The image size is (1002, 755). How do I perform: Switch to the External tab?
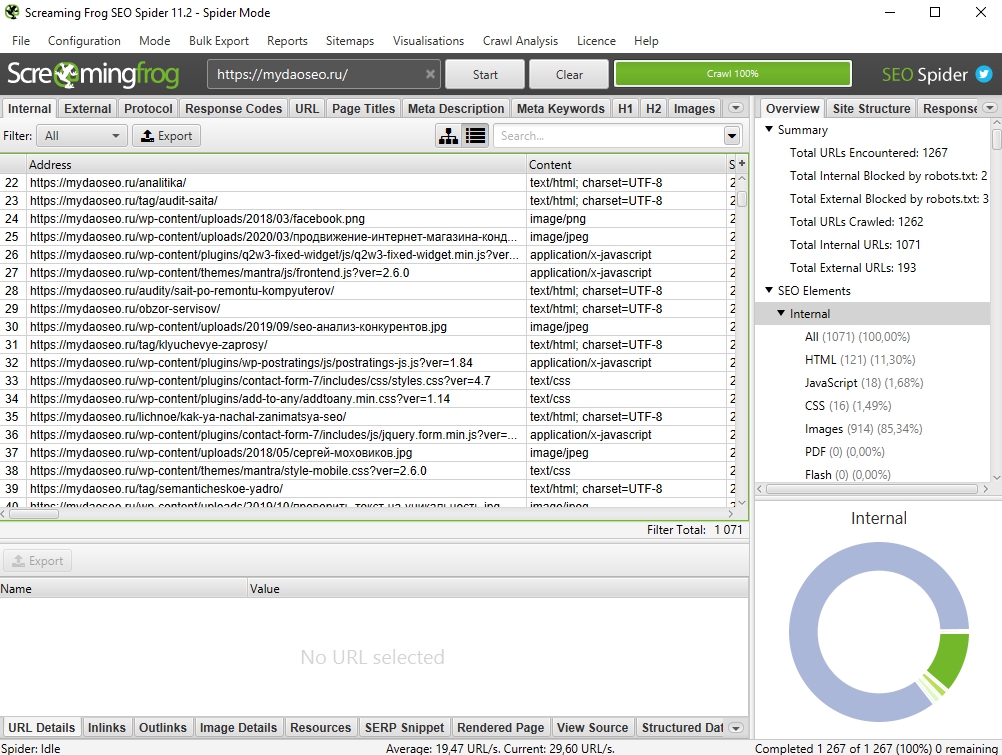88,108
